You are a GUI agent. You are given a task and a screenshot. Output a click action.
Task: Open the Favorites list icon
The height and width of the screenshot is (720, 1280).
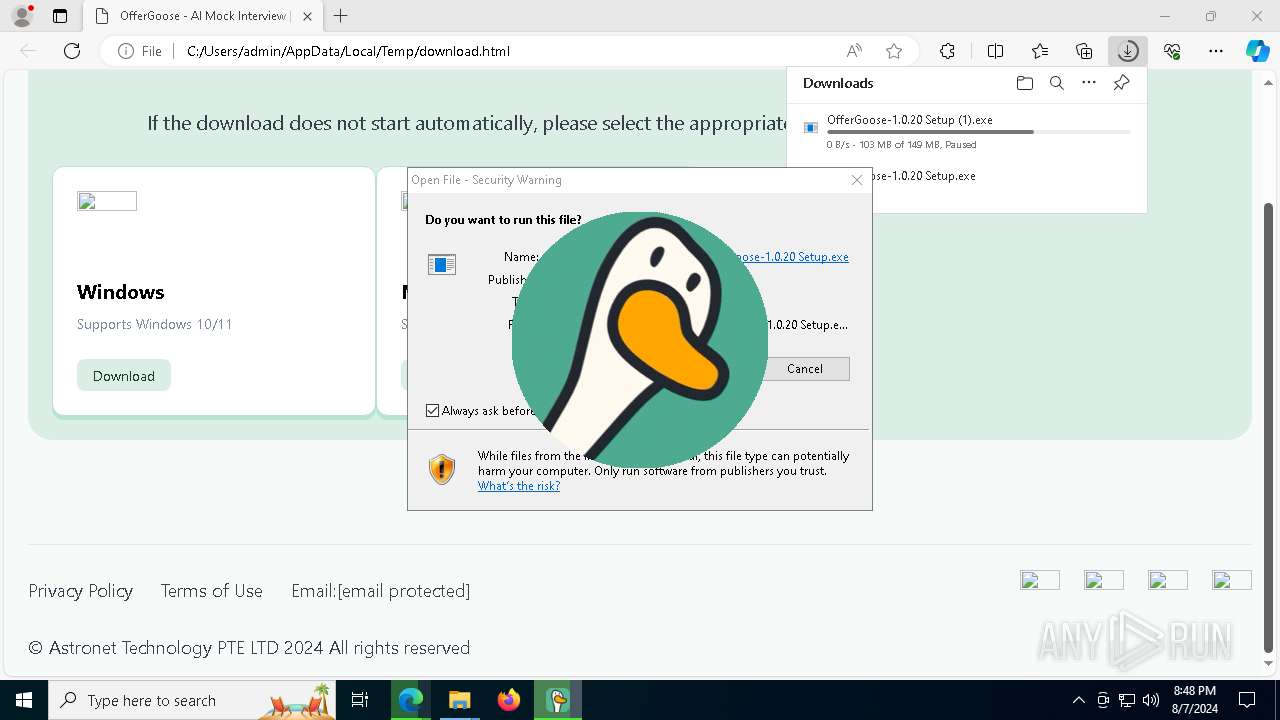pos(1040,51)
